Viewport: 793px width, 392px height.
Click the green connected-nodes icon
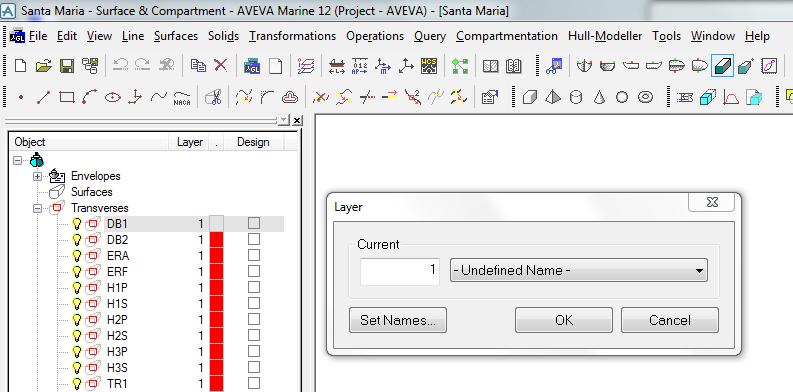(460, 66)
